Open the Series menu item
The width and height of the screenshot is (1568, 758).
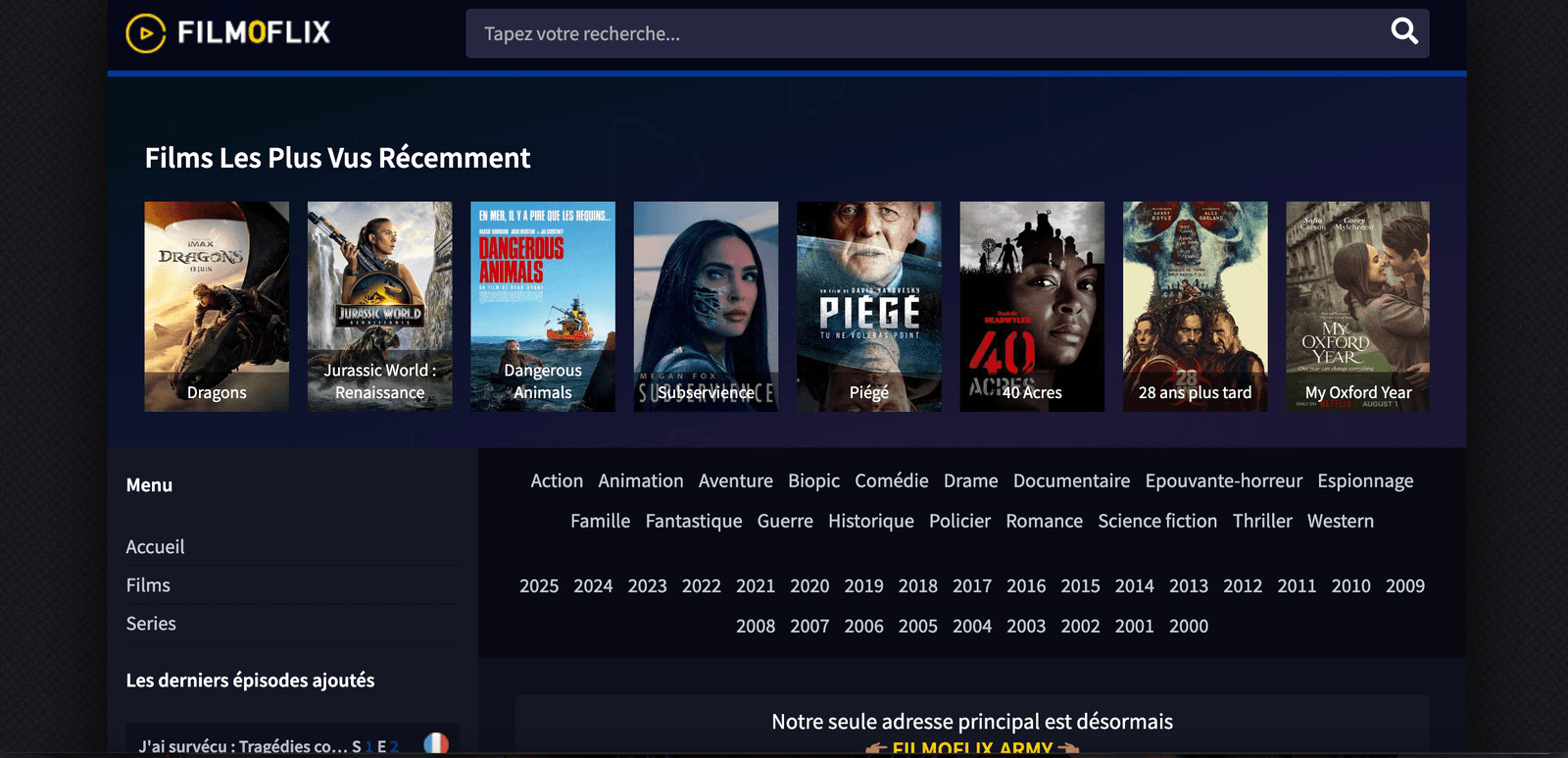151,624
